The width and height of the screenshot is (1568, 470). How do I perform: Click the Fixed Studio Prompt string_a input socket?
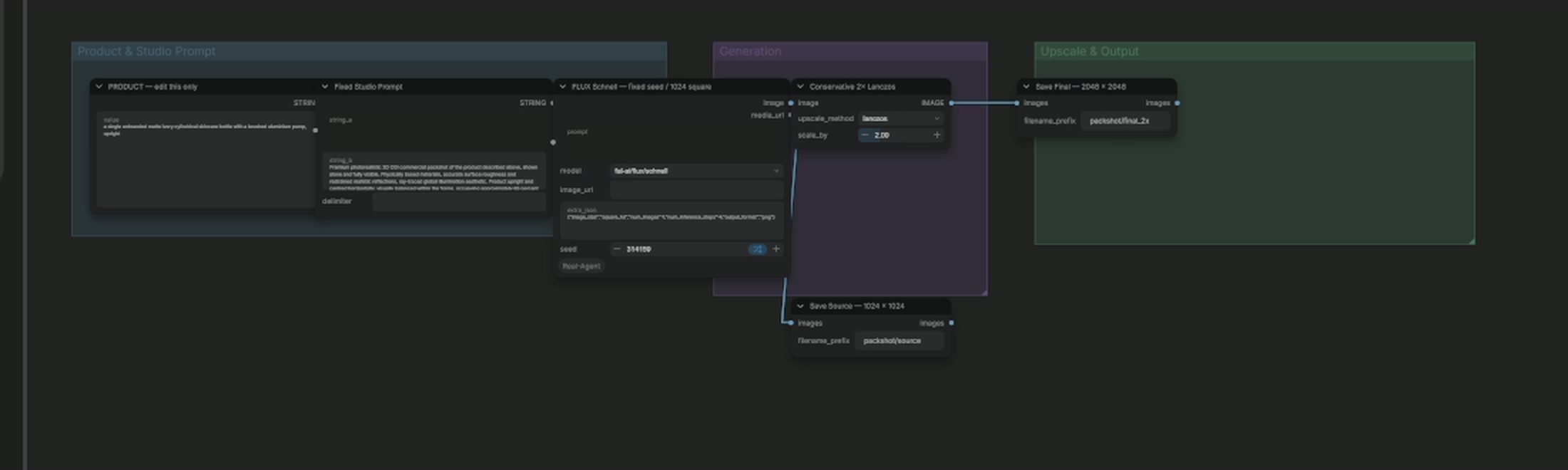point(316,130)
